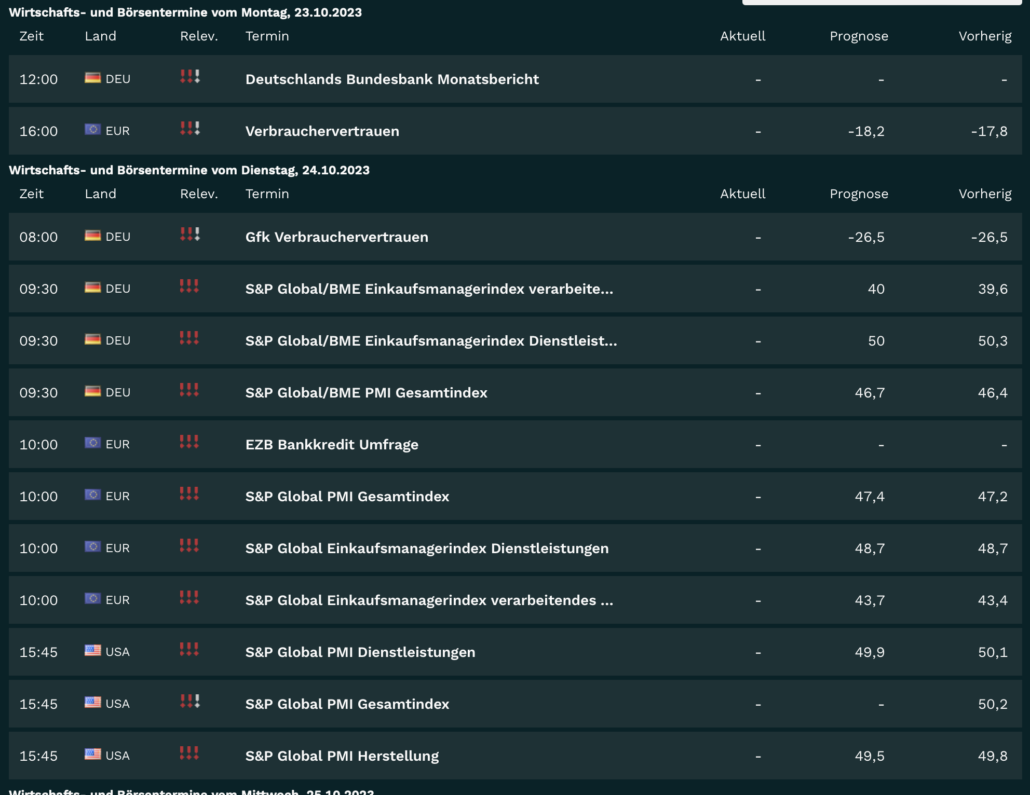Click the relevance icon for USA PMI Dienstleistungen

[189, 649]
